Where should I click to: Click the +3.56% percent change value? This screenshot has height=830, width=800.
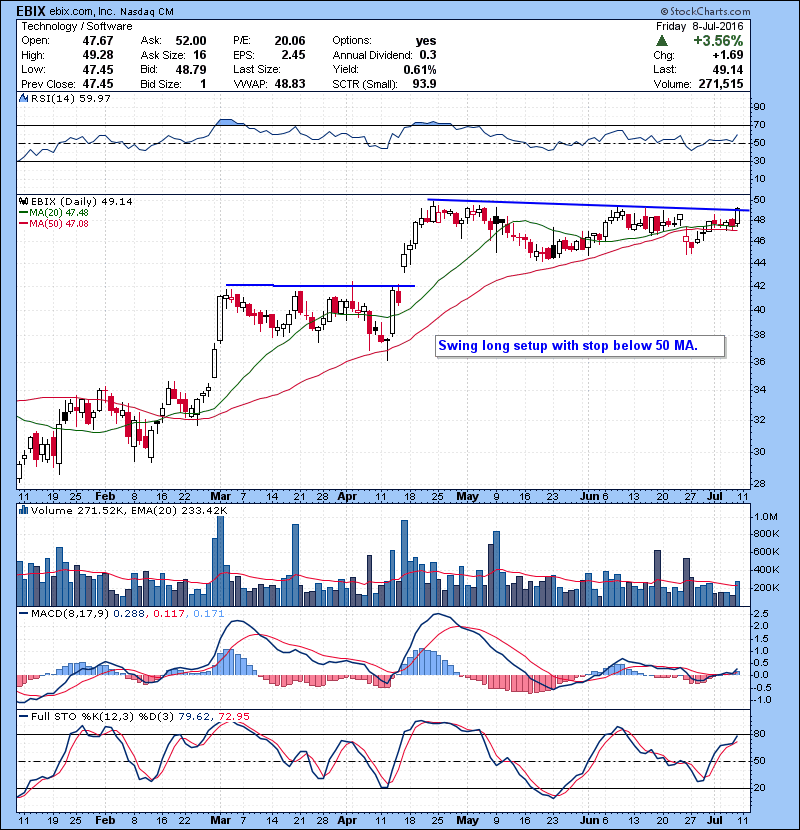(x=718, y=41)
